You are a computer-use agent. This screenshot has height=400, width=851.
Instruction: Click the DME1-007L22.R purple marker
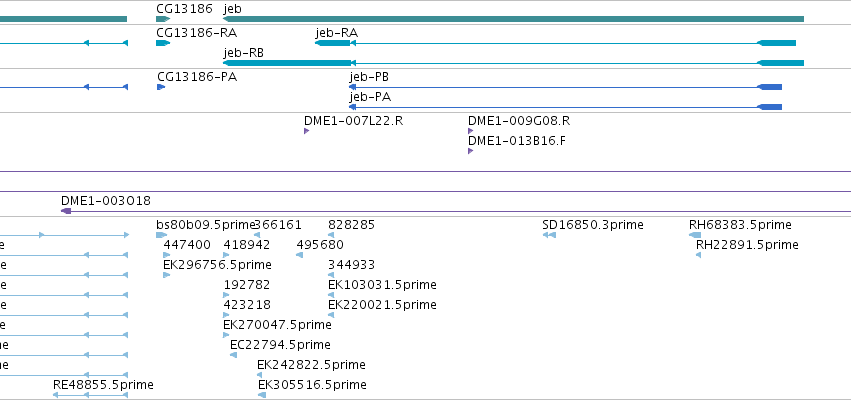click(x=307, y=131)
